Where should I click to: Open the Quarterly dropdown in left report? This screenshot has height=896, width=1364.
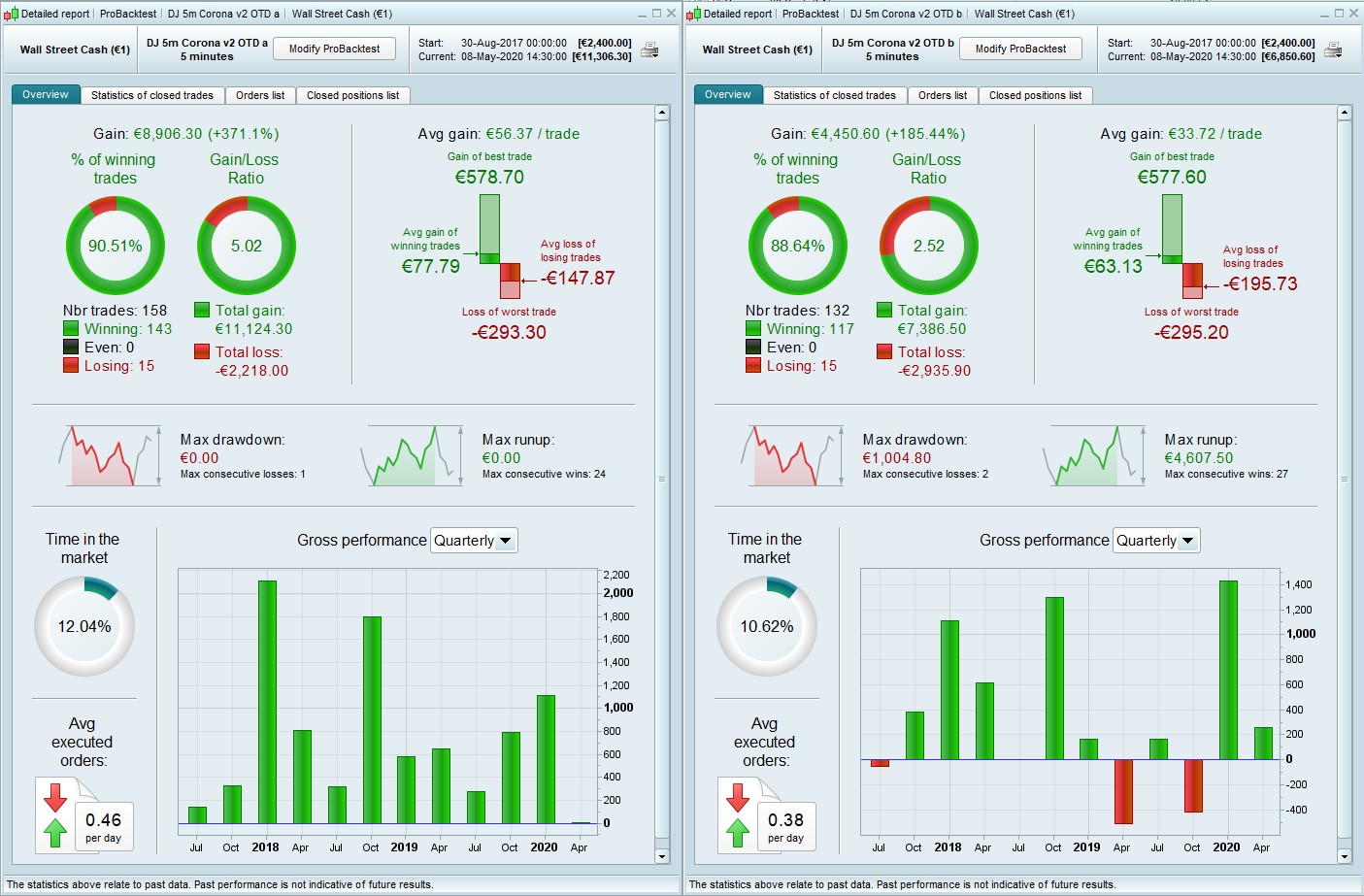[474, 541]
